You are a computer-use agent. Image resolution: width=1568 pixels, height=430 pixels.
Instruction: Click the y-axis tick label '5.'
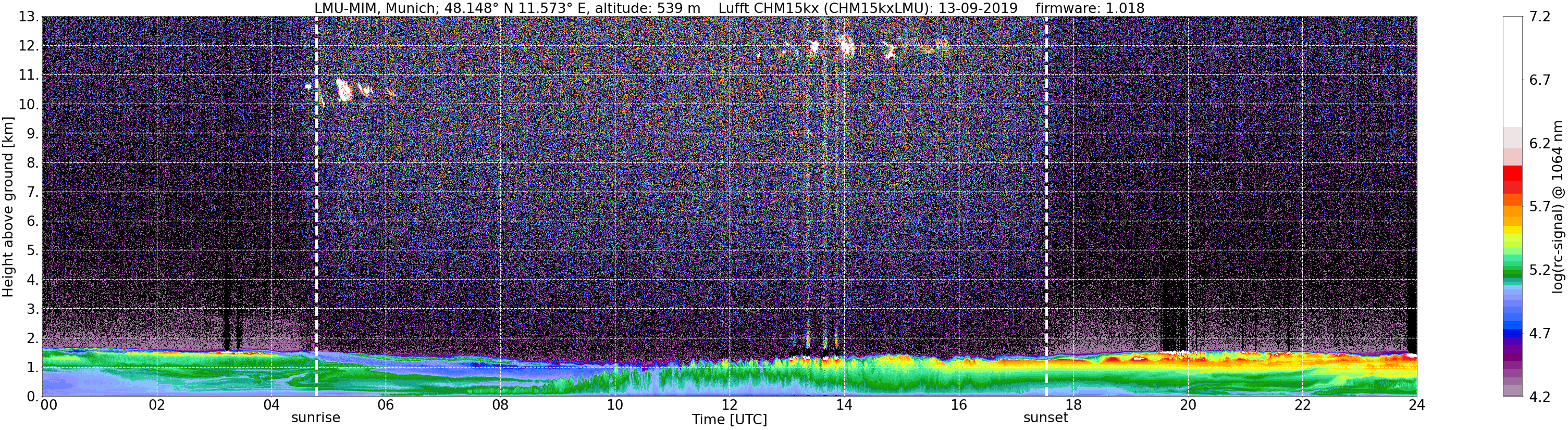(33, 250)
